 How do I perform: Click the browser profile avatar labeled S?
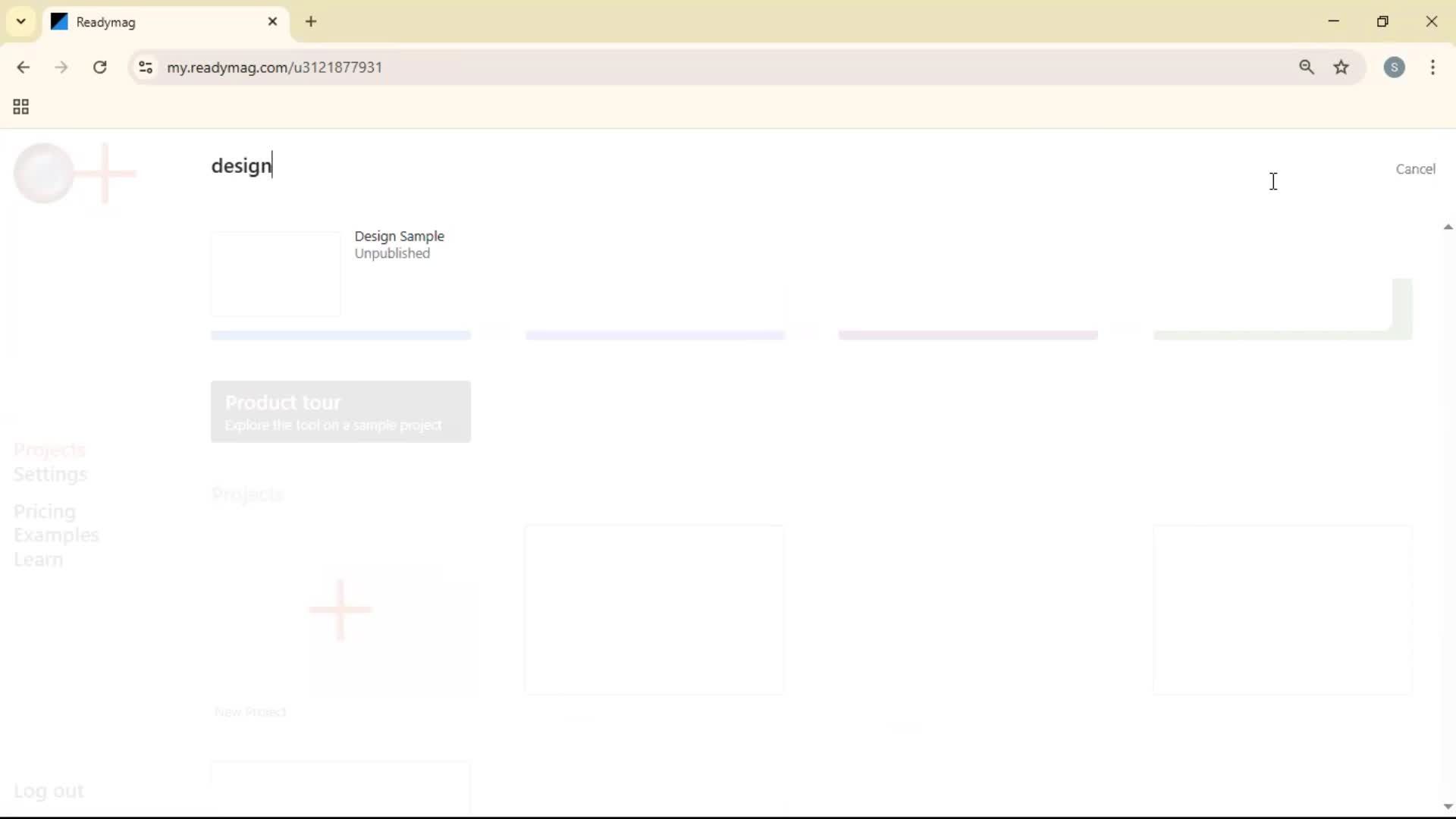[1396, 67]
